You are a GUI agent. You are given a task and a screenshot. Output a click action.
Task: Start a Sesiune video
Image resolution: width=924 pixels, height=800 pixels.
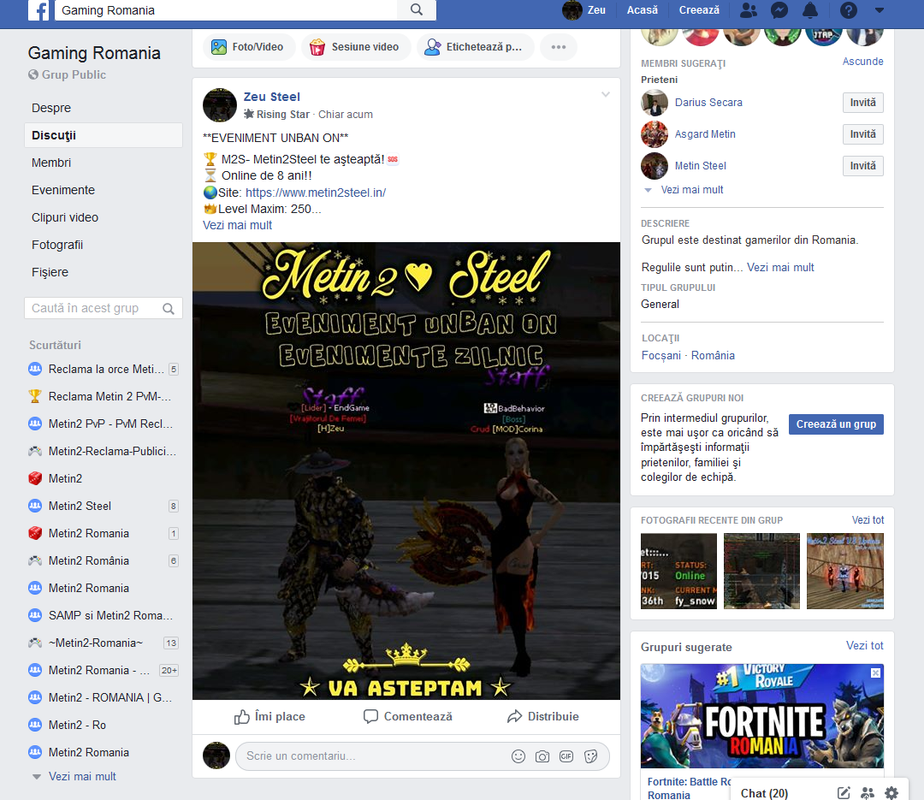coord(355,47)
